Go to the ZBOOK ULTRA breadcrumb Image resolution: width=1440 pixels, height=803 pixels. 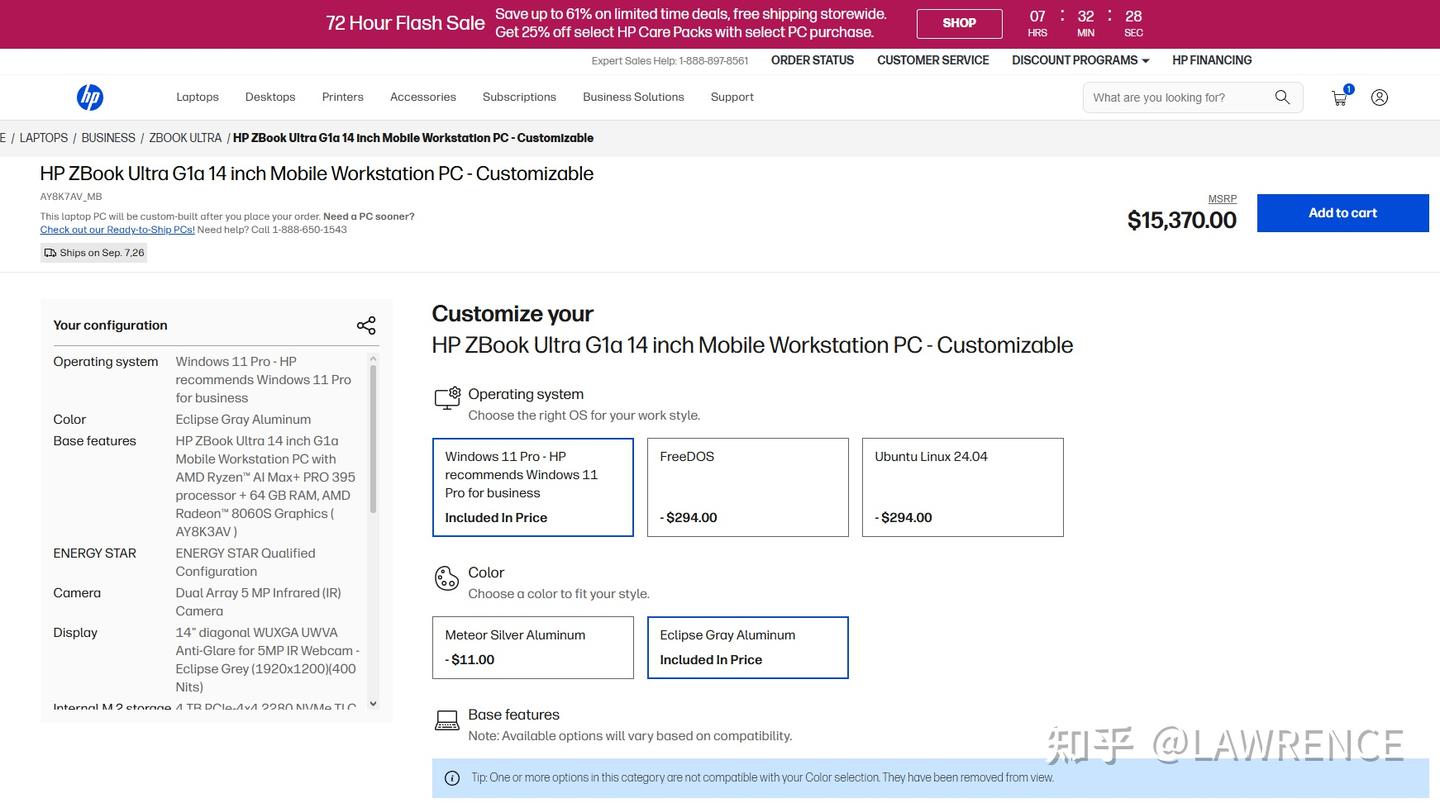point(185,138)
